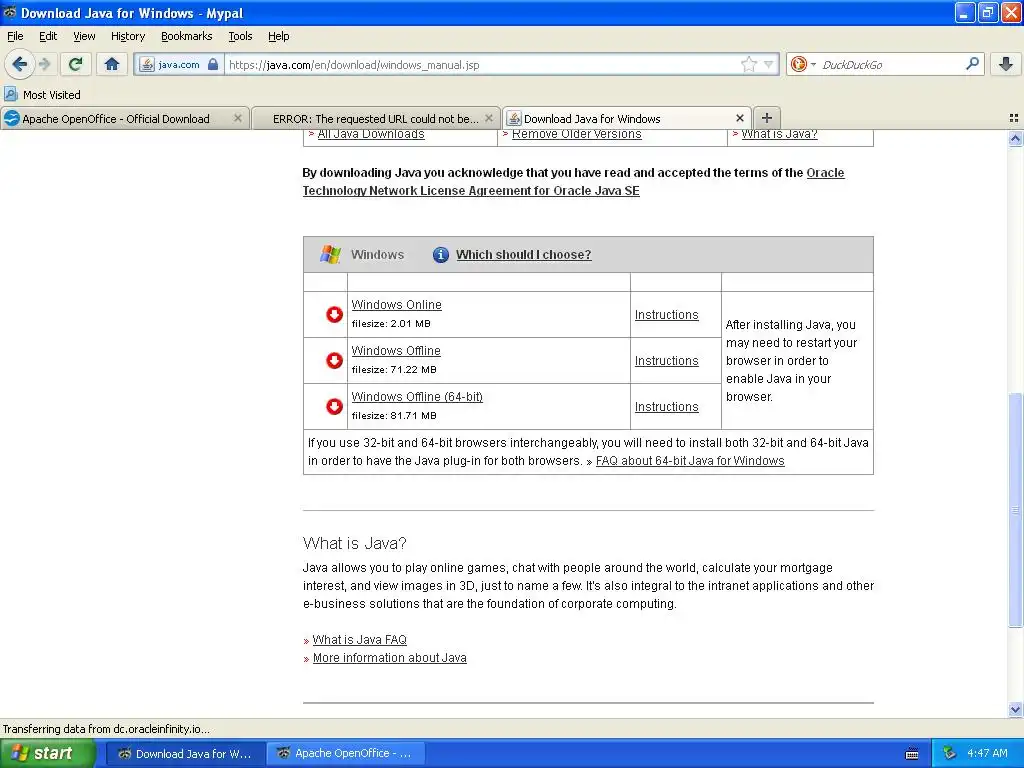Download the Windows Offline 71.22 MB link

tap(396, 351)
